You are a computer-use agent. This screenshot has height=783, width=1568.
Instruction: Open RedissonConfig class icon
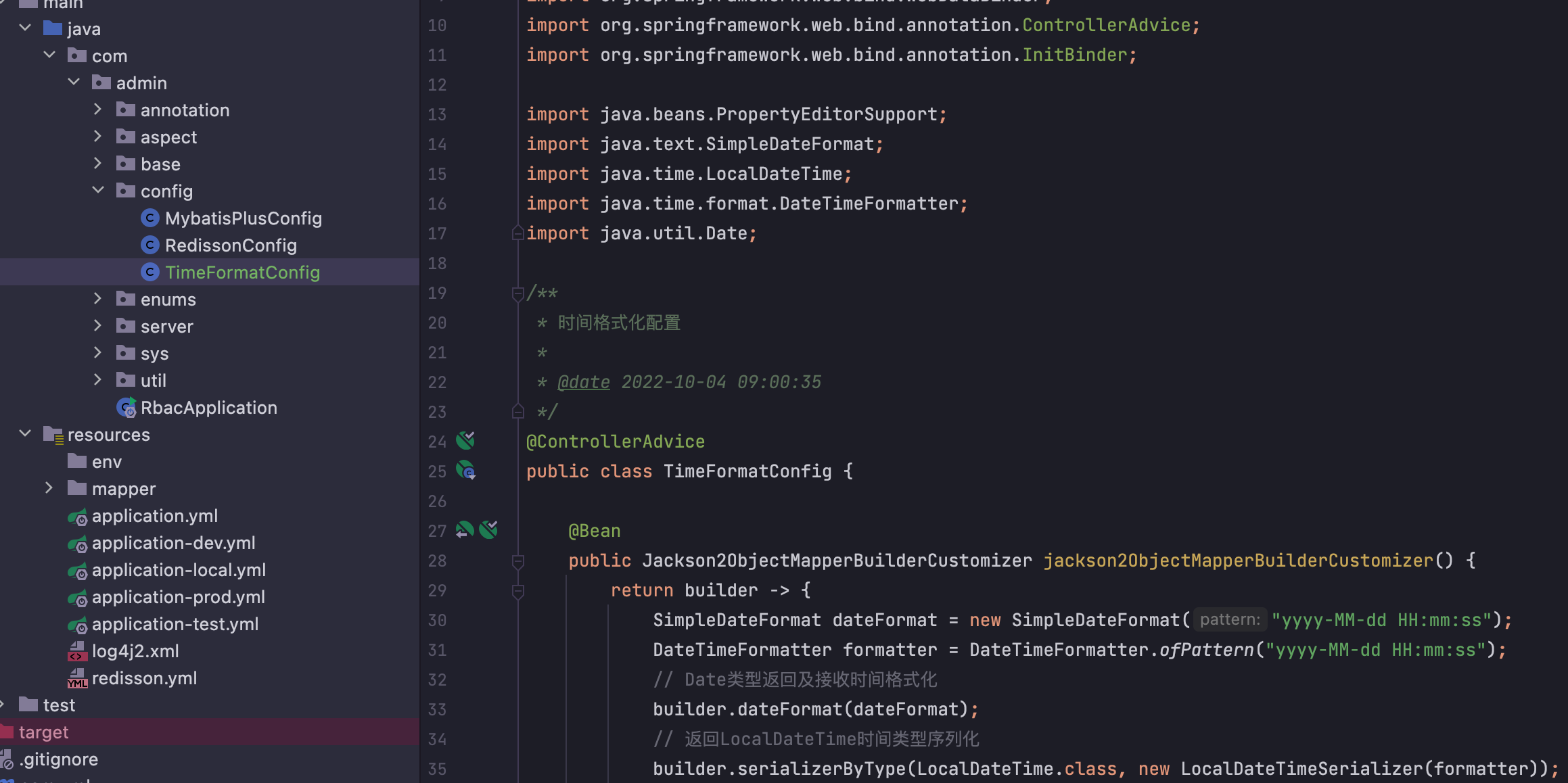(x=150, y=245)
